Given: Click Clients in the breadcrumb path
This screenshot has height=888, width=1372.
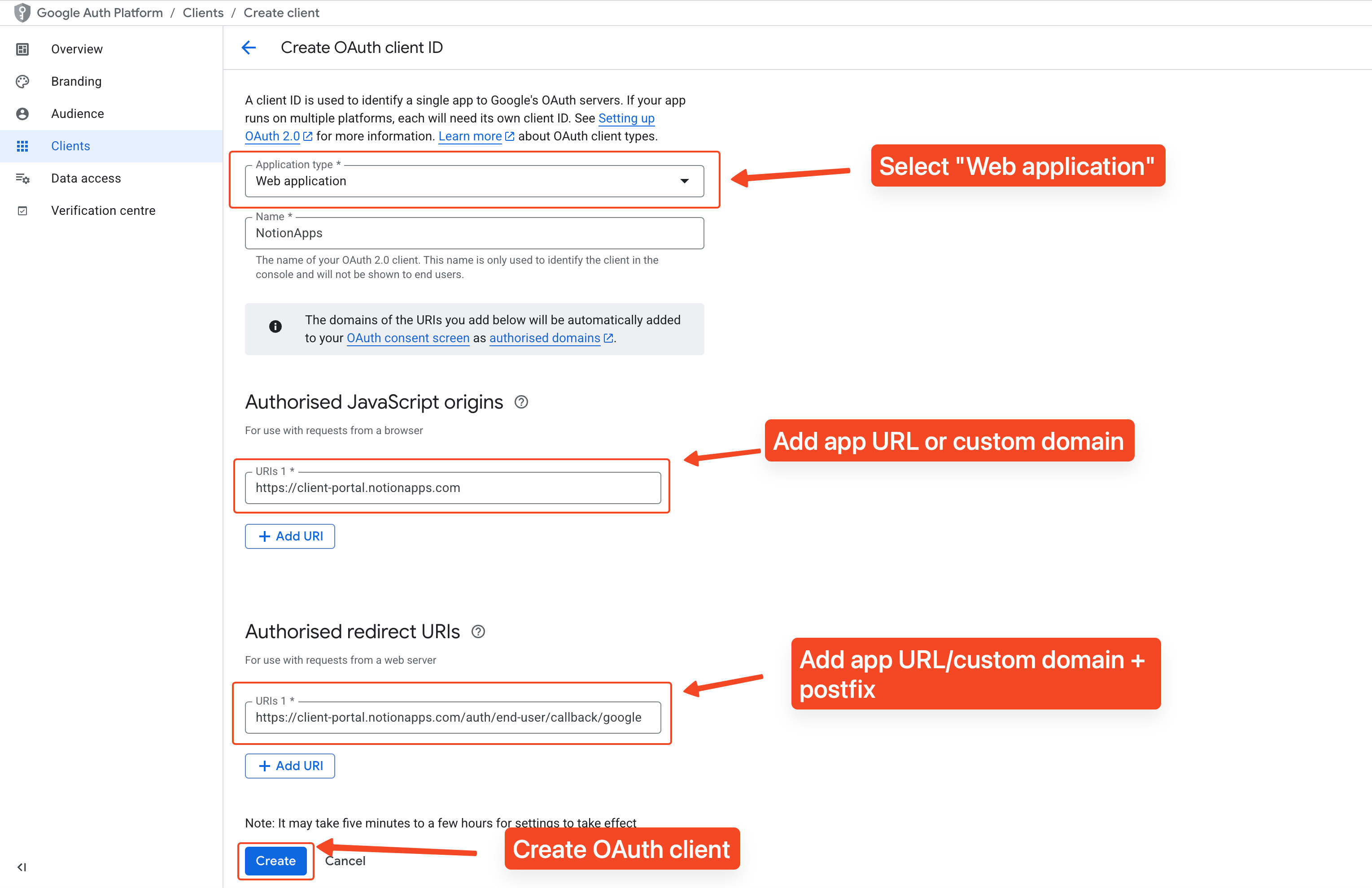Looking at the screenshot, I should click(203, 13).
